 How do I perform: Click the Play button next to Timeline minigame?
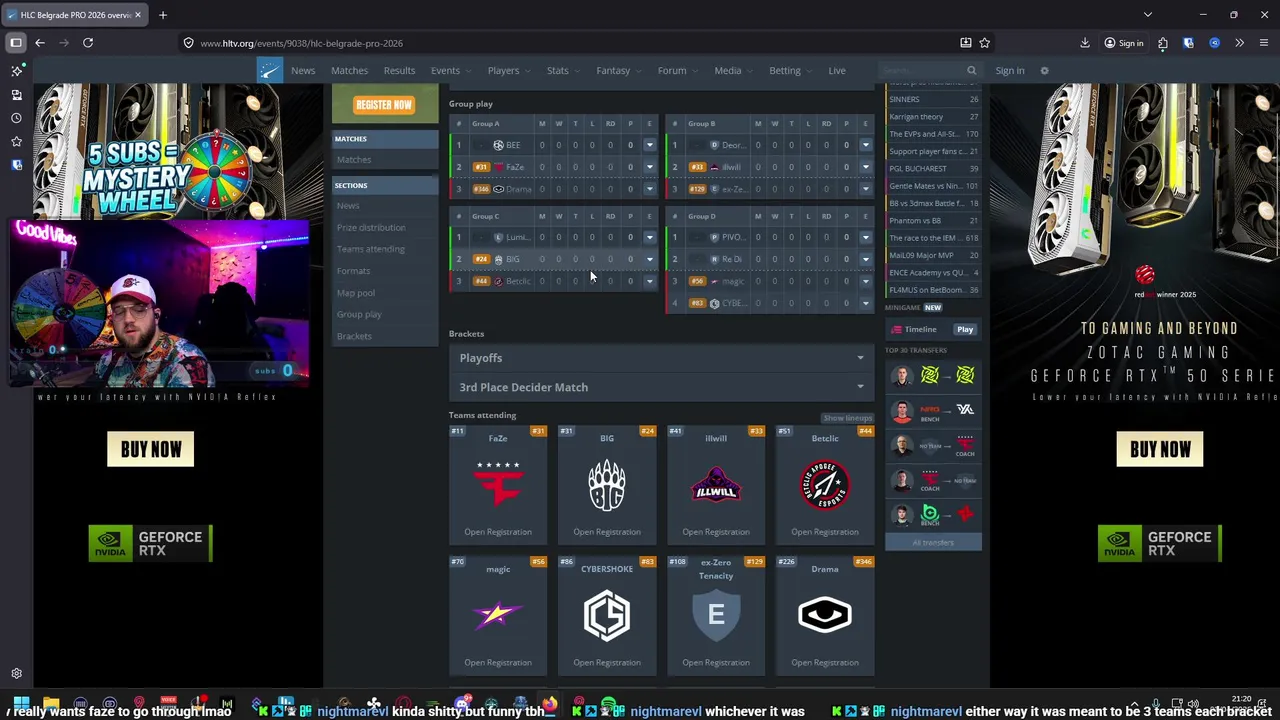965,329
